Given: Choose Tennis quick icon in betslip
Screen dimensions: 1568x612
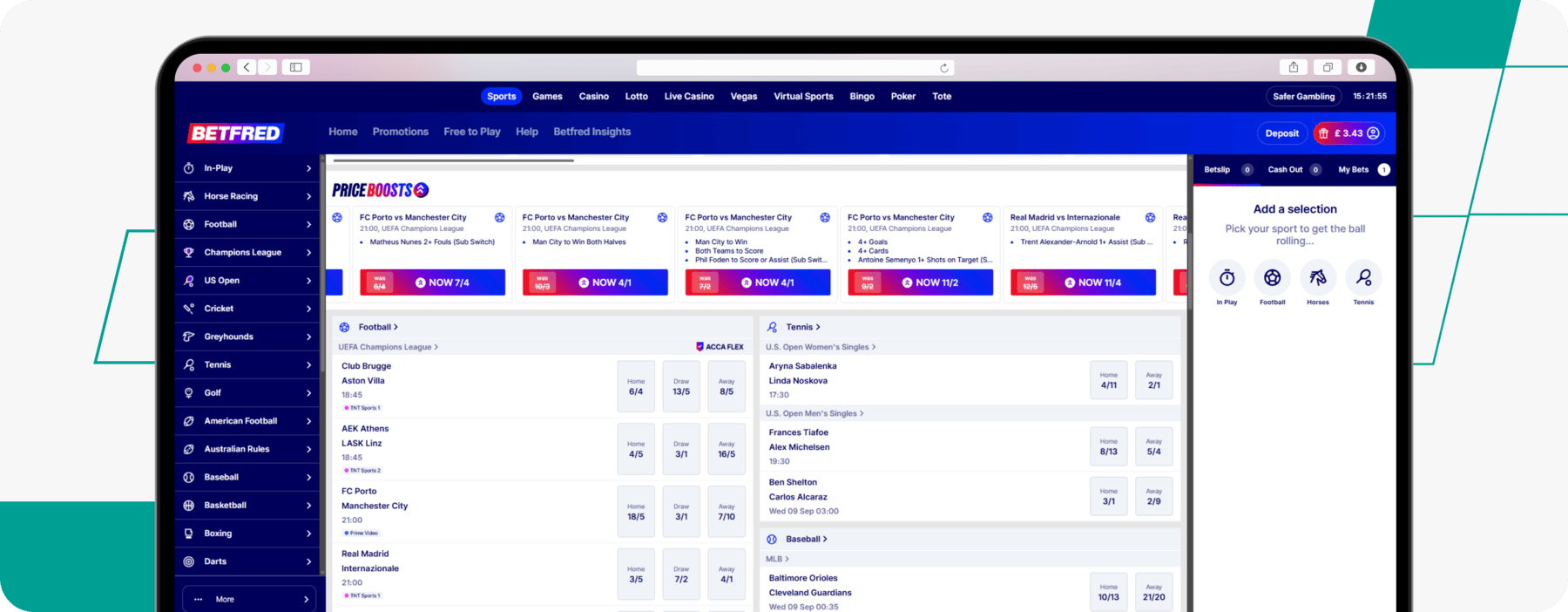Looking at the screenshot, I should (1363, 278).
